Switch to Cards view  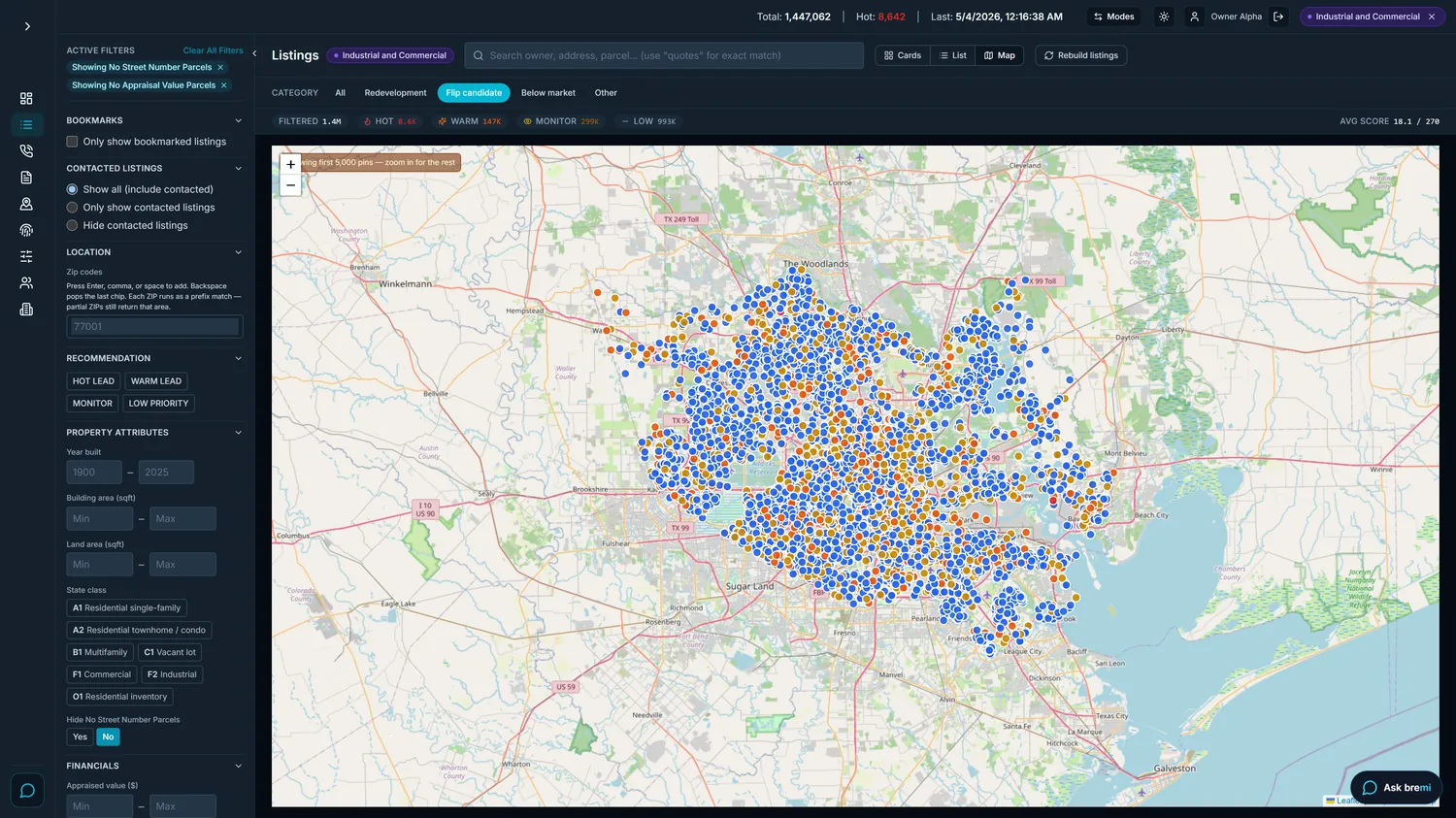tap(903, 55)
